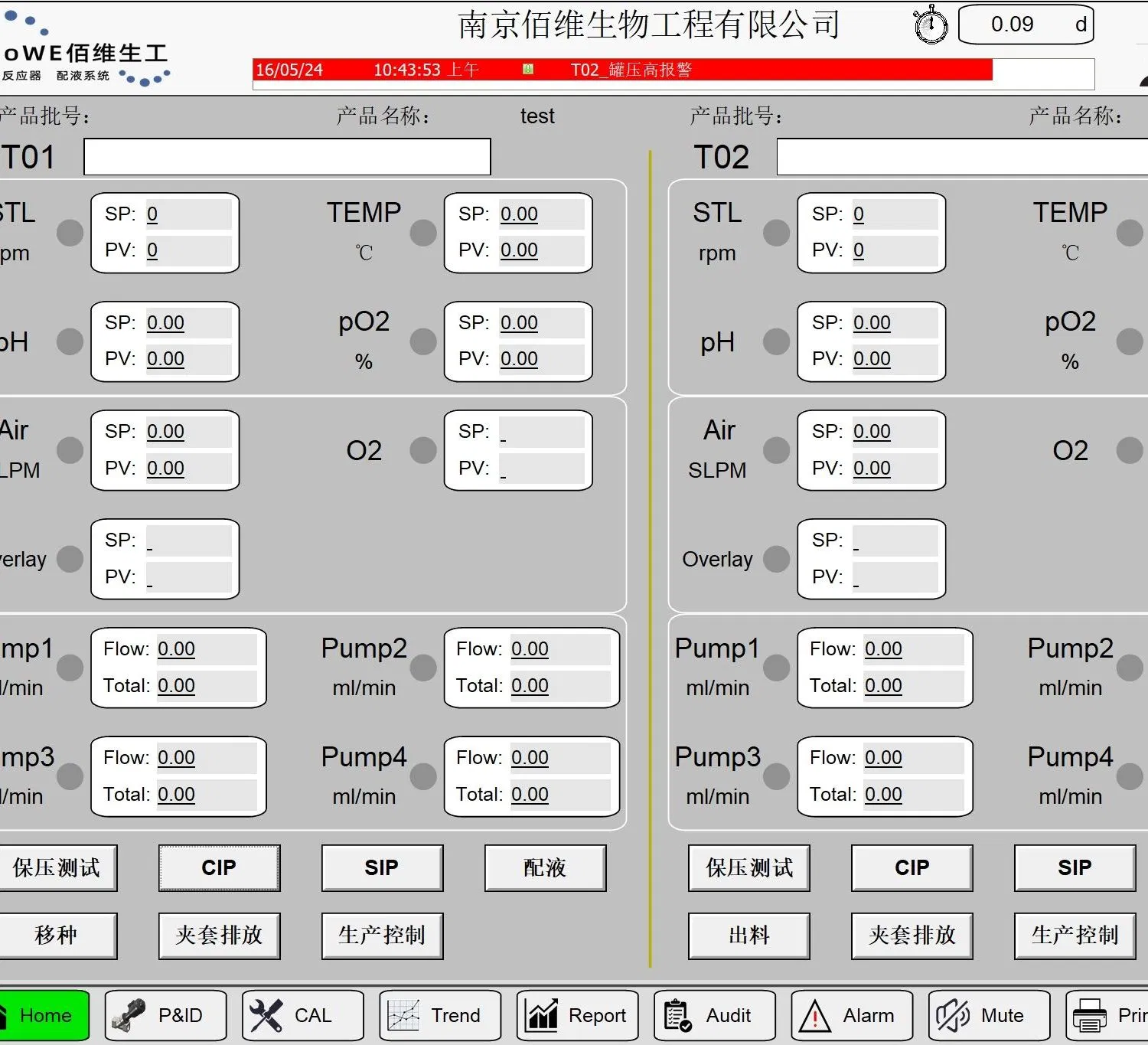Toggle the T02 Overlay status indicator
This screenshot has width=1148, height=1045.
coord(776,559)
